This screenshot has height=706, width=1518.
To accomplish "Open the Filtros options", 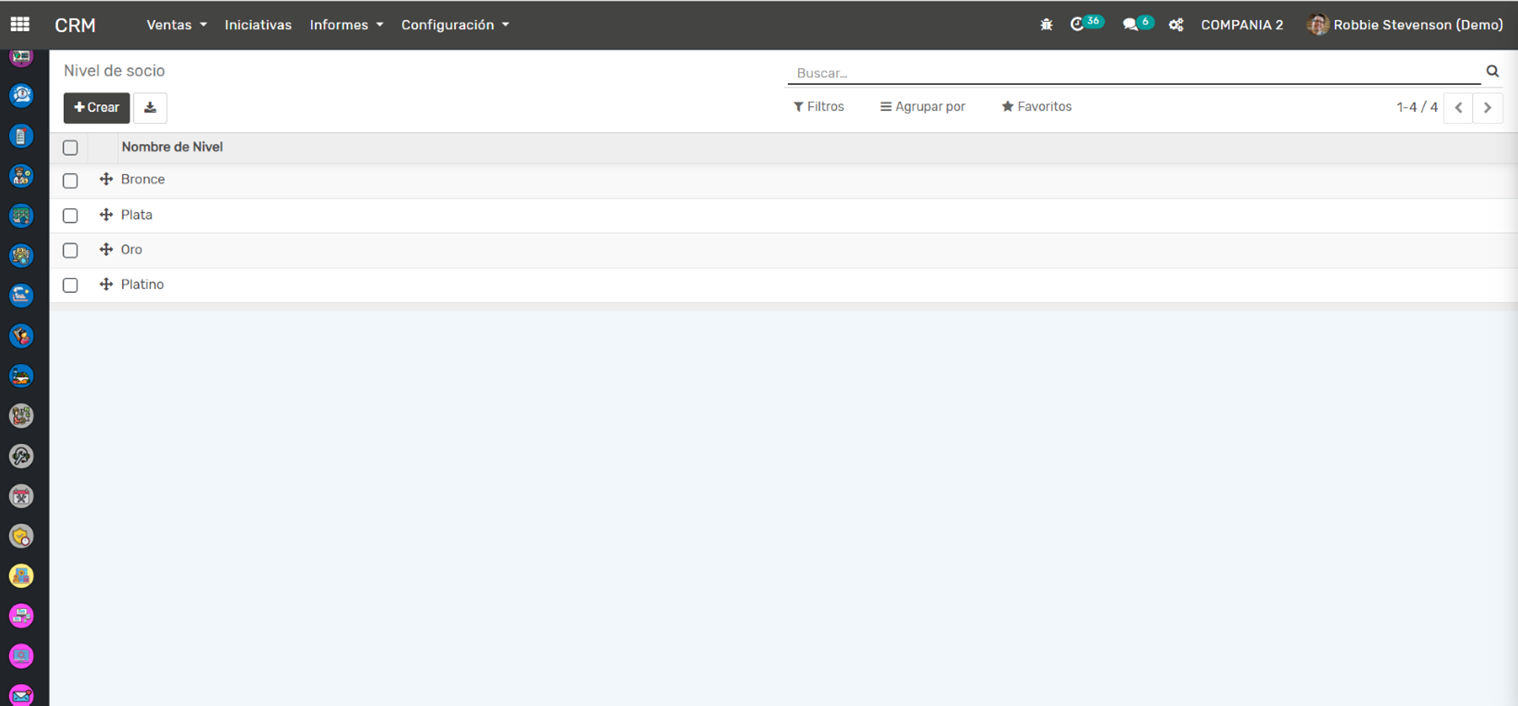I will (x=818, y=107).
